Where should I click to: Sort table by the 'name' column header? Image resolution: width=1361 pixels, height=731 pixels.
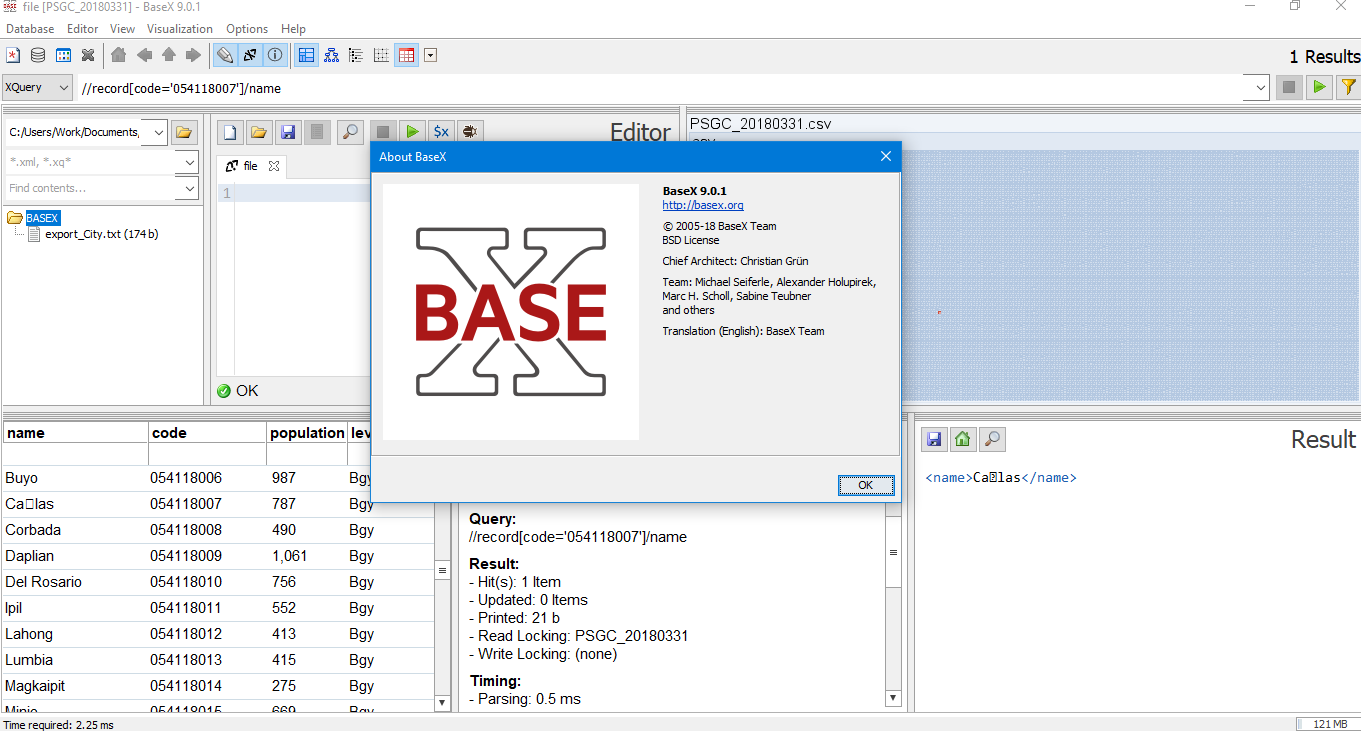click(75, 433)
